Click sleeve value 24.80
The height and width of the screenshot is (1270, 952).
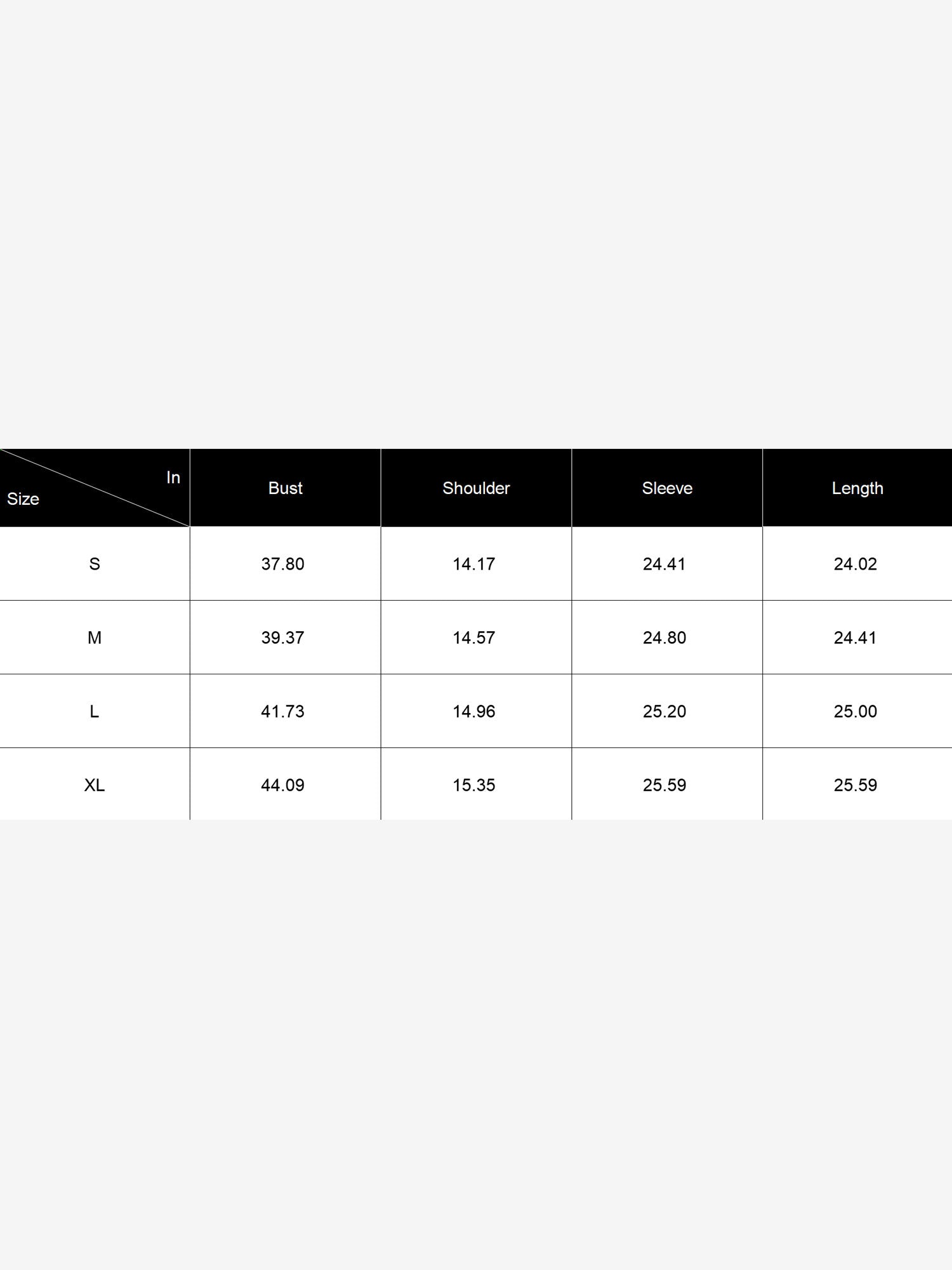[x=664, y=638]
